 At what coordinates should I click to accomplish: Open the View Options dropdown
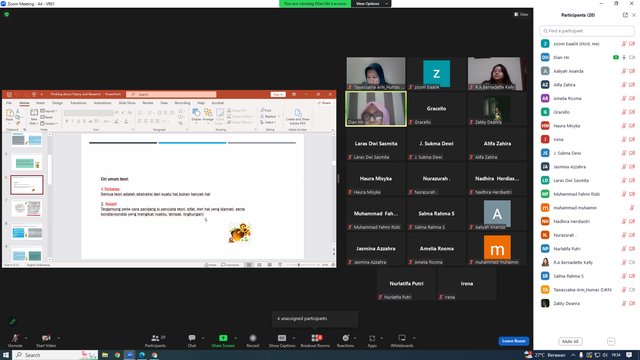[x=371, y=4]
